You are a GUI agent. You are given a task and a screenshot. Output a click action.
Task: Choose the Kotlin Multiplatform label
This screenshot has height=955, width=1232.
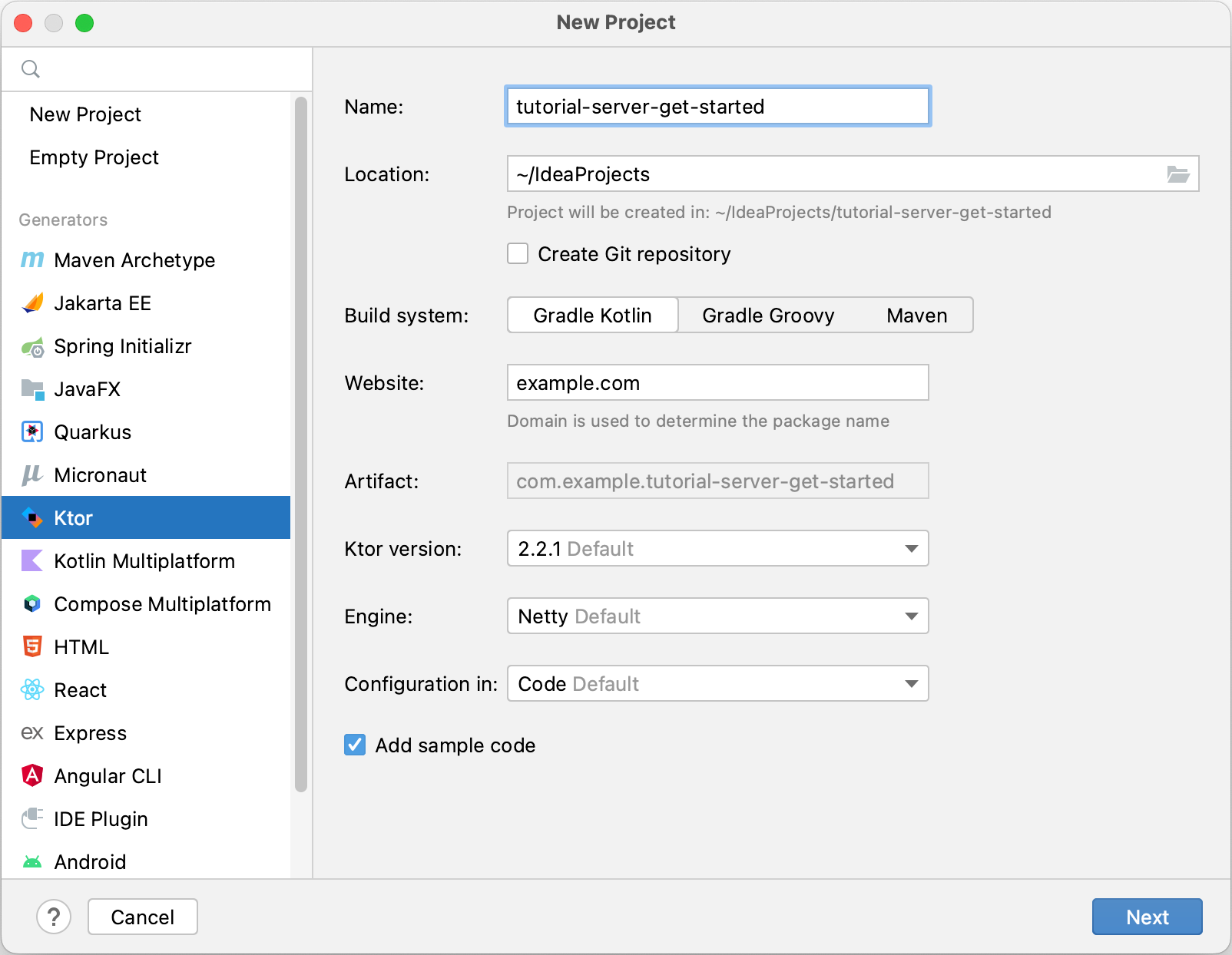tap(144, 561)
